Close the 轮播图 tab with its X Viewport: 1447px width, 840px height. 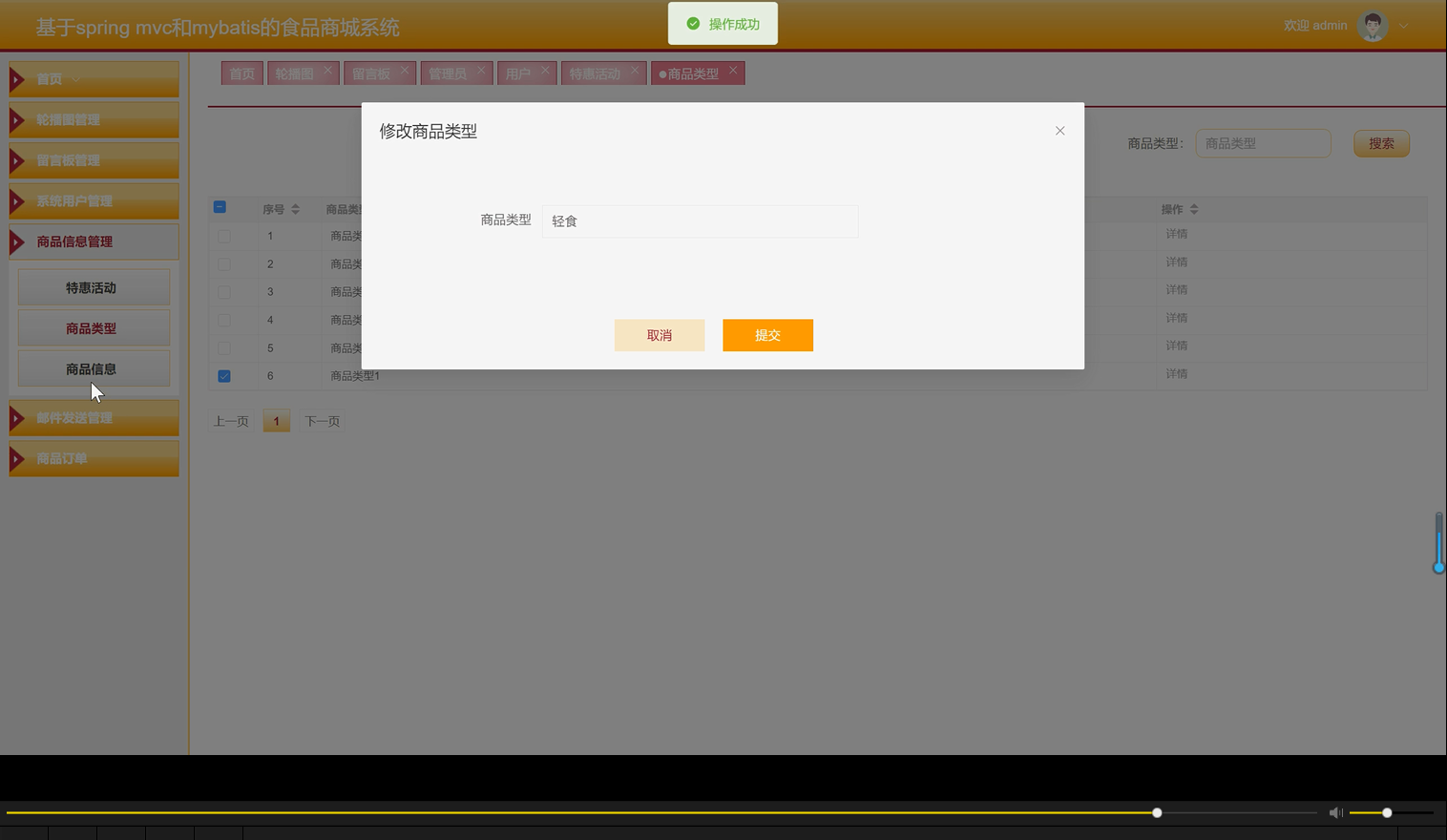327,70
